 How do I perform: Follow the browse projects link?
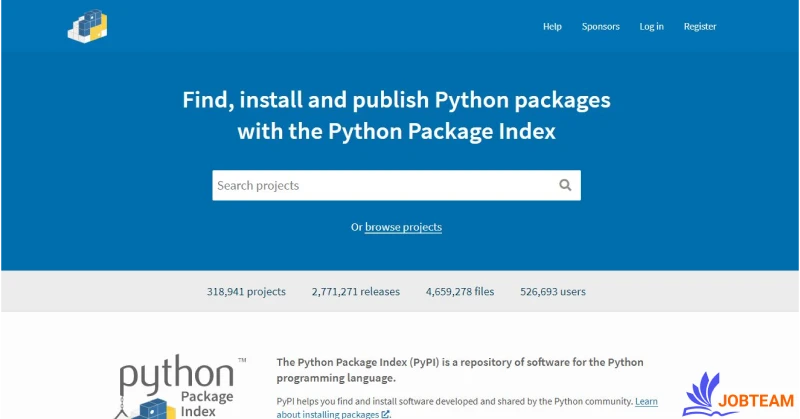coord(403,227)
